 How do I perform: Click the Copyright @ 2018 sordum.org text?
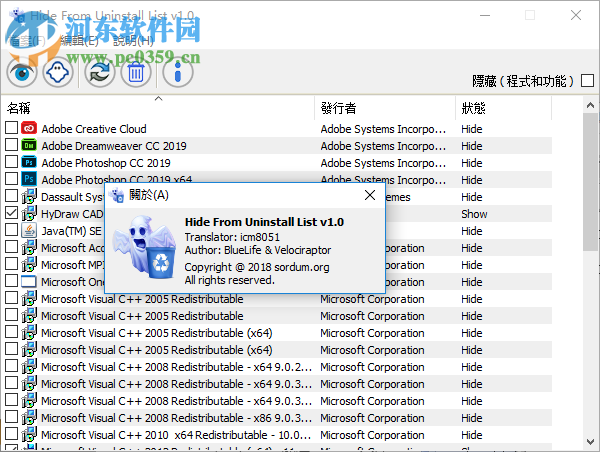(257, 267)
